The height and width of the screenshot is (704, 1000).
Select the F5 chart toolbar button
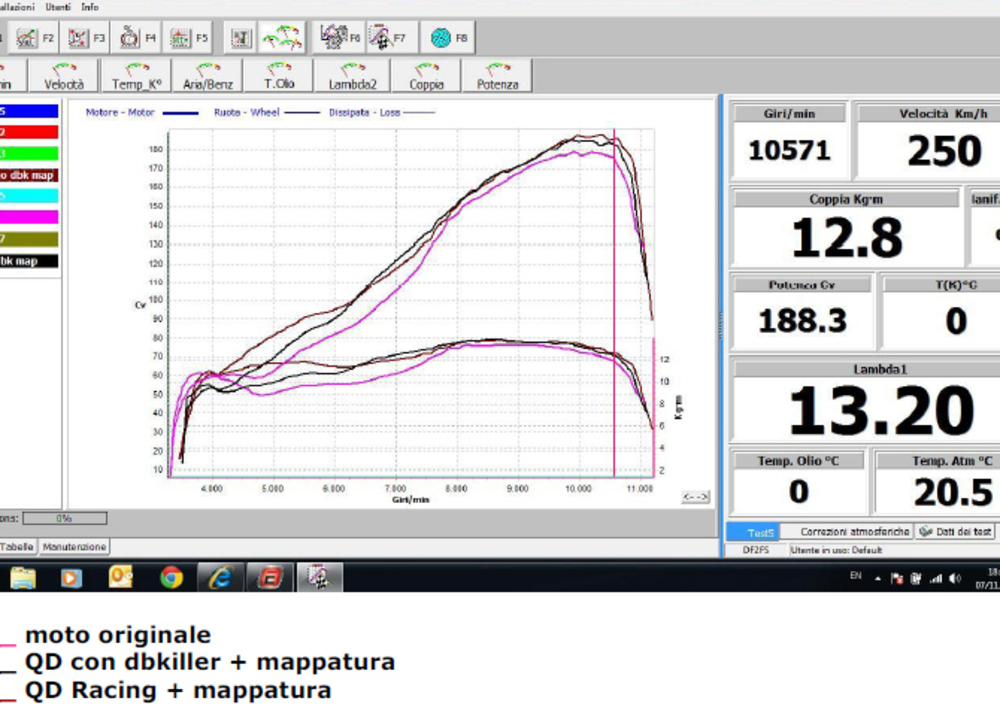tap(189, 38)
